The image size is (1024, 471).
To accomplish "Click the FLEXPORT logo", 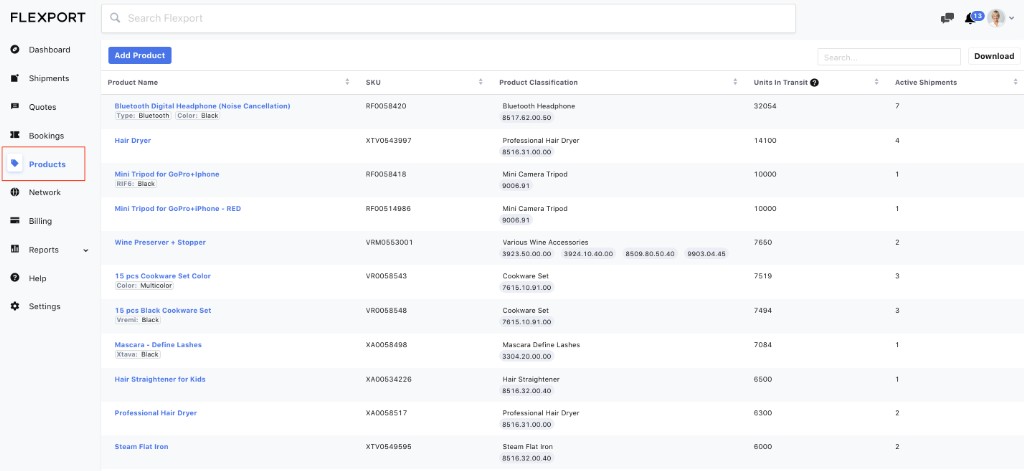I will (48, 18).
